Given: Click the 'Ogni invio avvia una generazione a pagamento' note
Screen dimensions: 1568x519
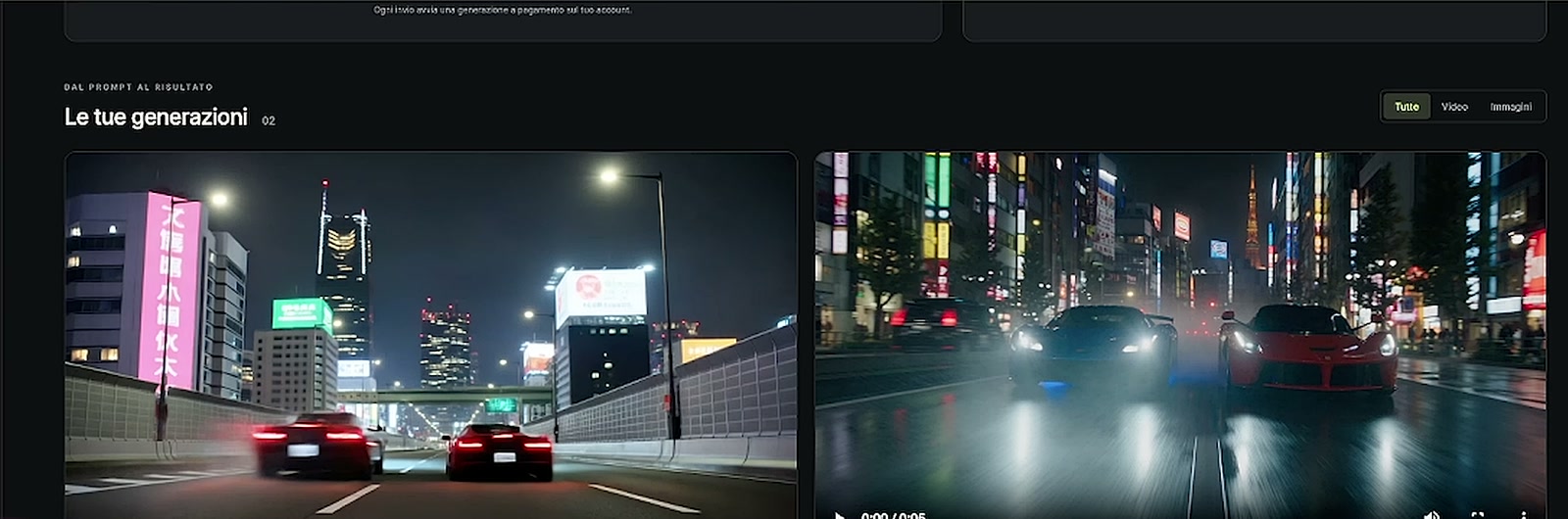Looking at the screenshot, I should [503, 10].
